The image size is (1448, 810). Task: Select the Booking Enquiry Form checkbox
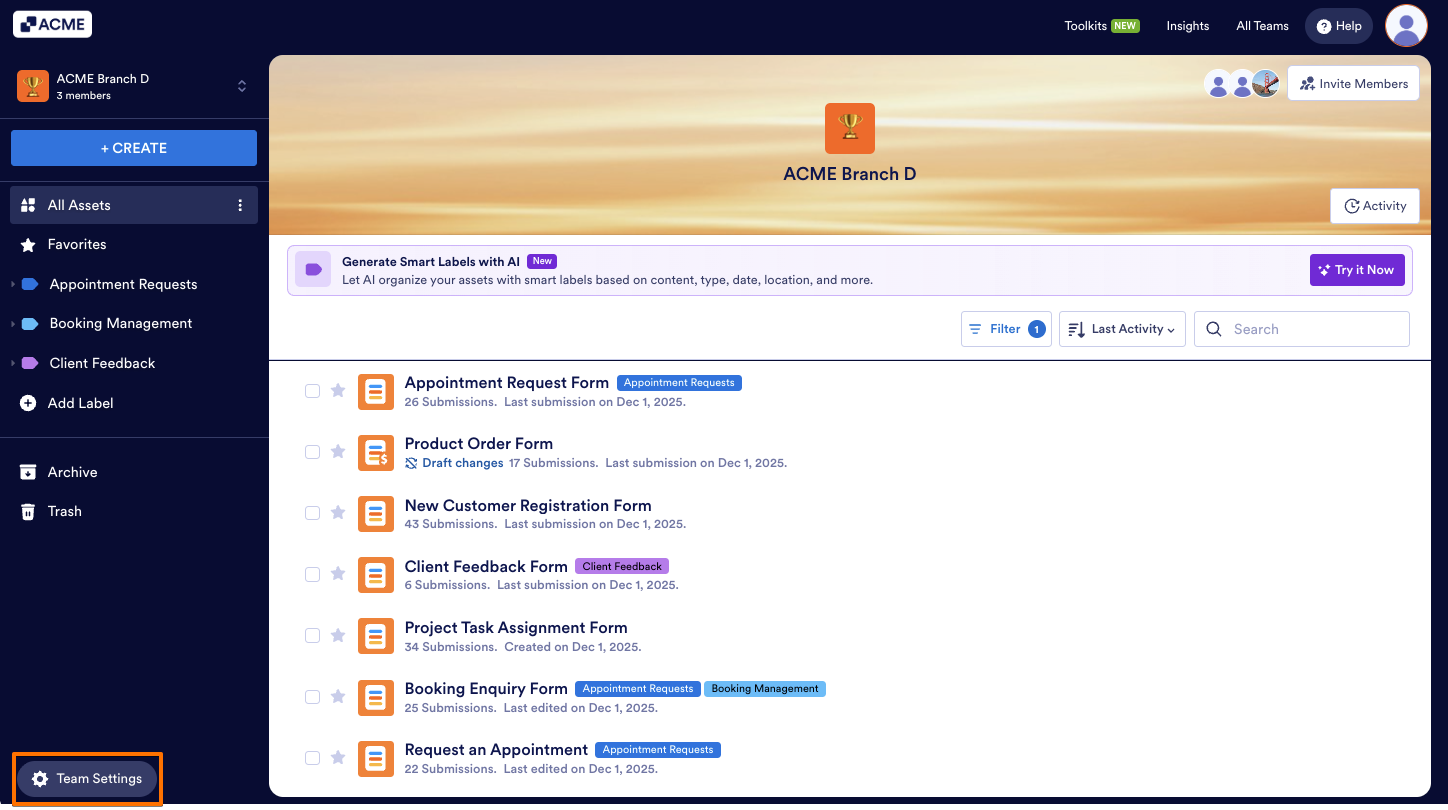pyautogui.click(x=312, y=696)
